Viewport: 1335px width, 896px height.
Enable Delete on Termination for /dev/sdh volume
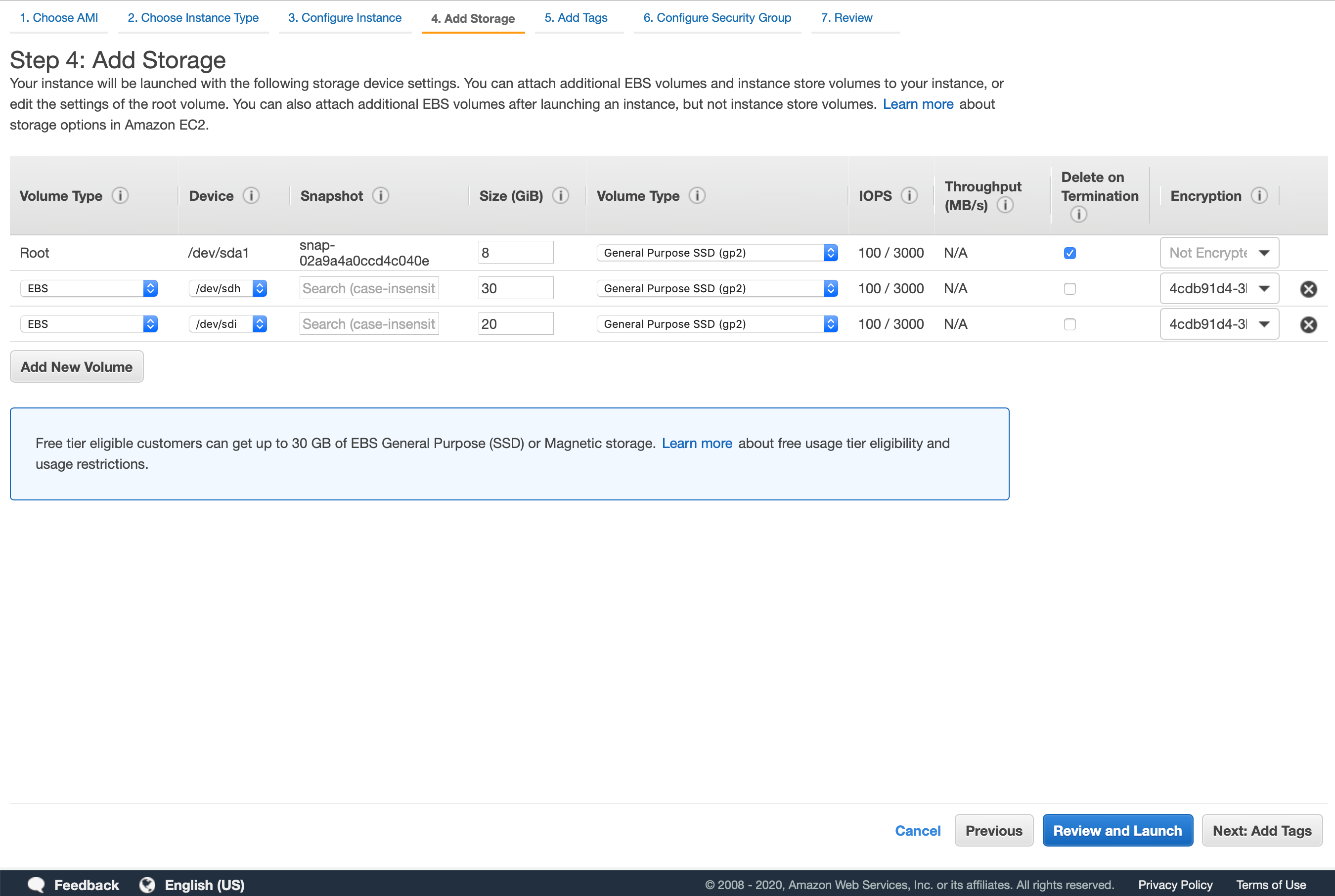click(1070, 289)
